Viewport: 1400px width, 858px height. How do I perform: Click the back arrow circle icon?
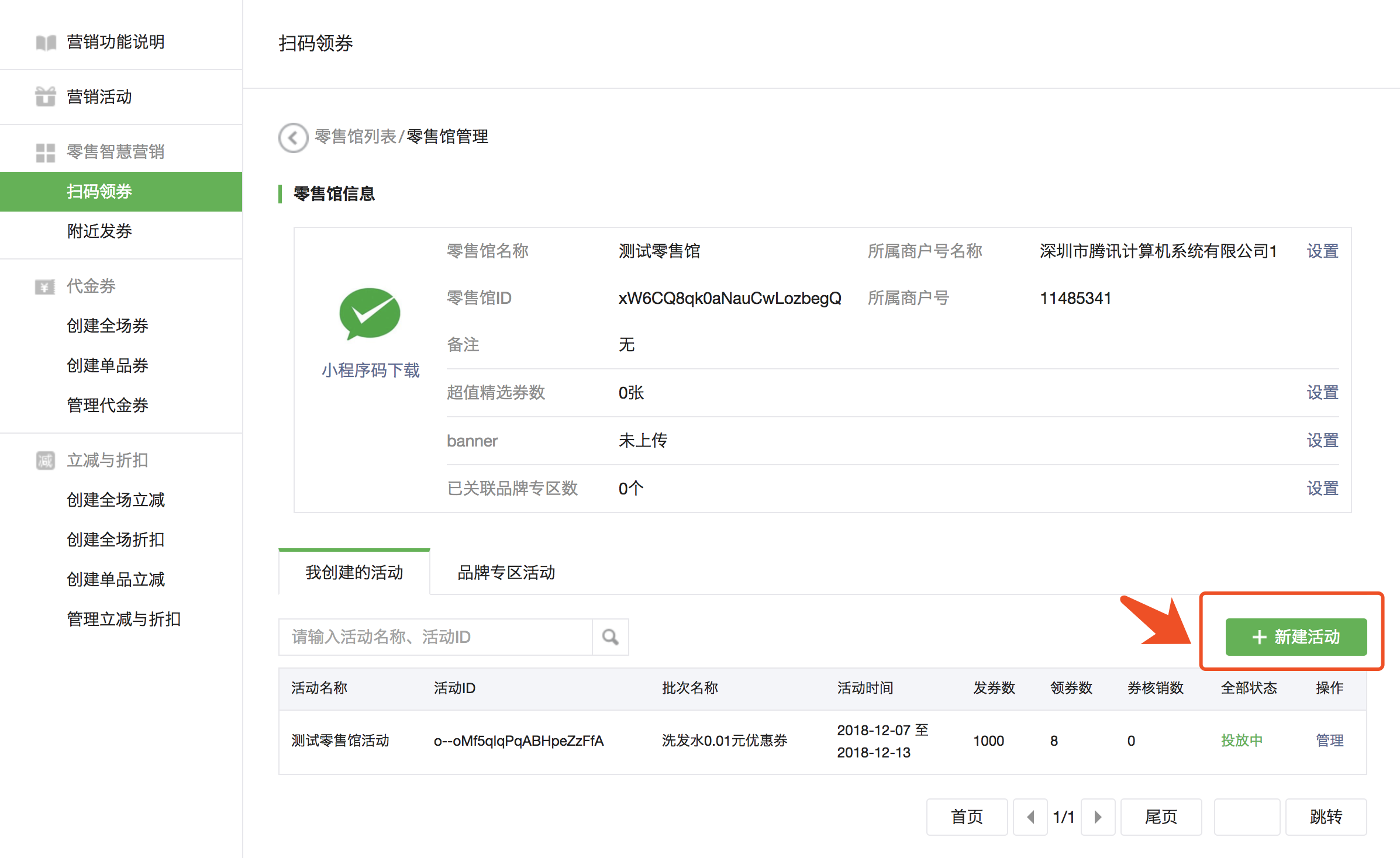293,138
